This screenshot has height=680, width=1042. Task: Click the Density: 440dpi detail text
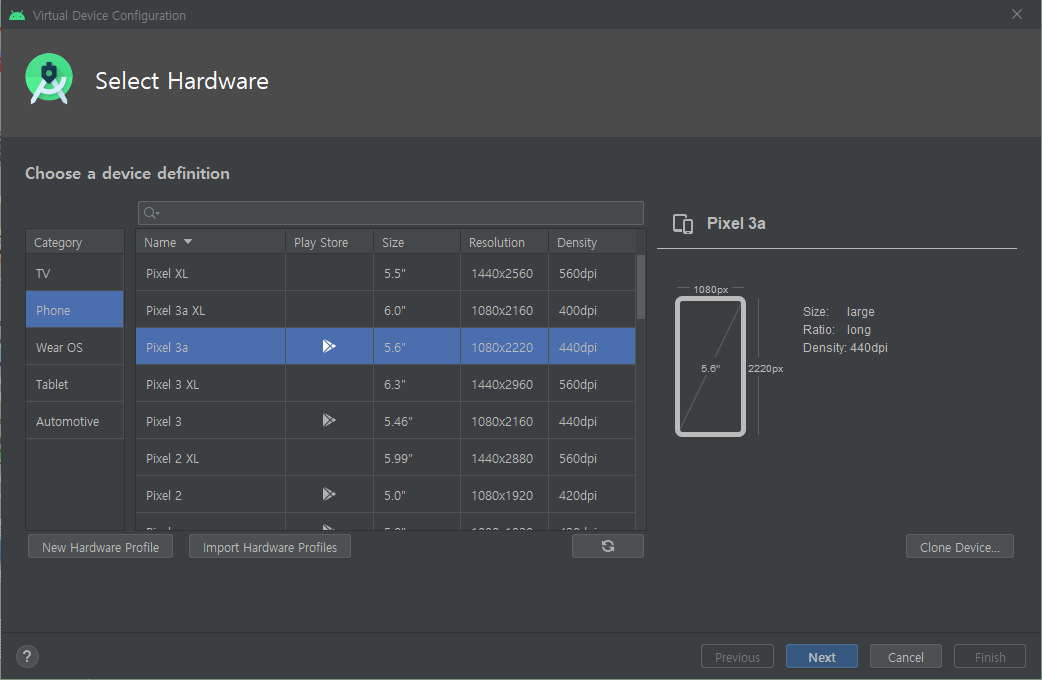pyautogui.click(x=845, y=348)
